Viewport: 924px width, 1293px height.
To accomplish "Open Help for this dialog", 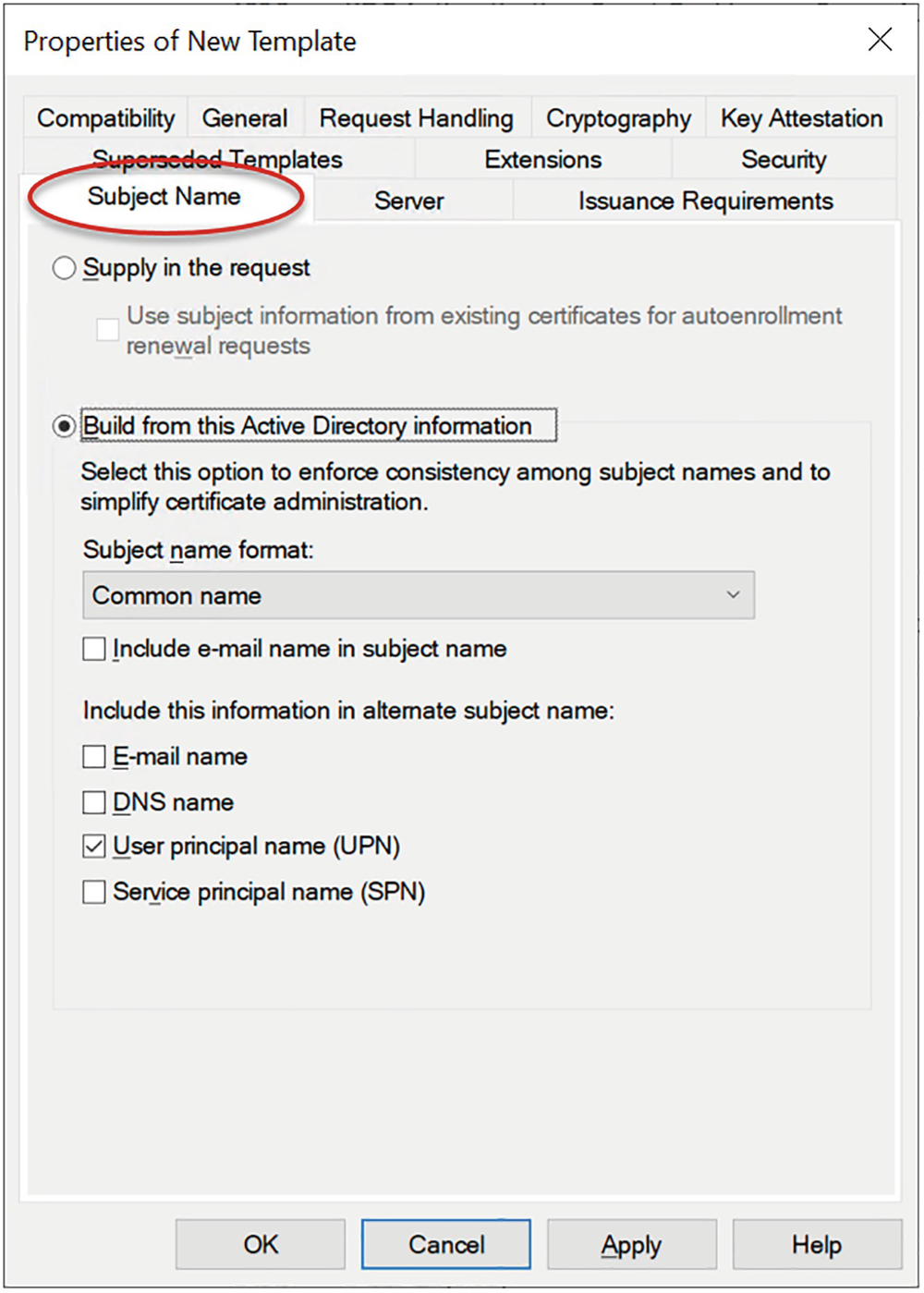I will coord(817,1244).
